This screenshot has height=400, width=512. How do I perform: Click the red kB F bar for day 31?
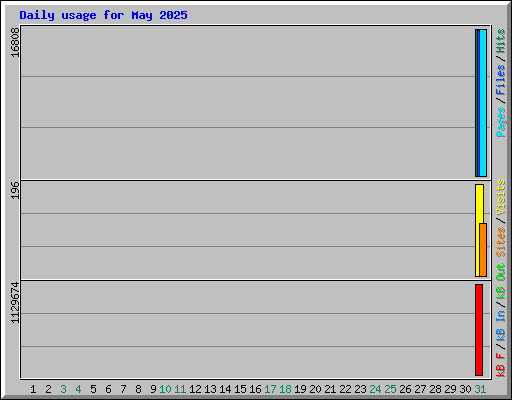479,330
